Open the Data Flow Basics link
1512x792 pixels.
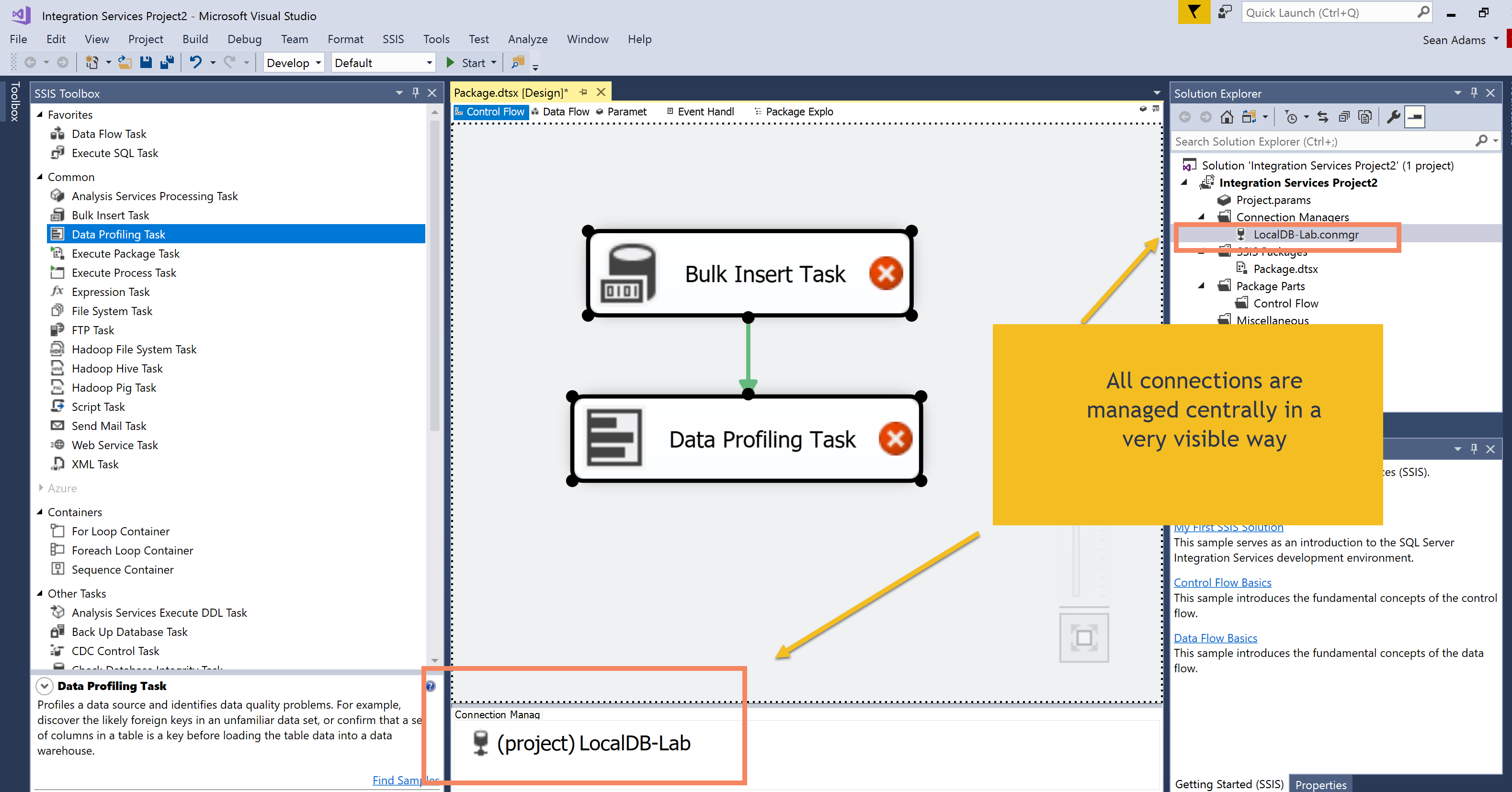point(1215,638)
